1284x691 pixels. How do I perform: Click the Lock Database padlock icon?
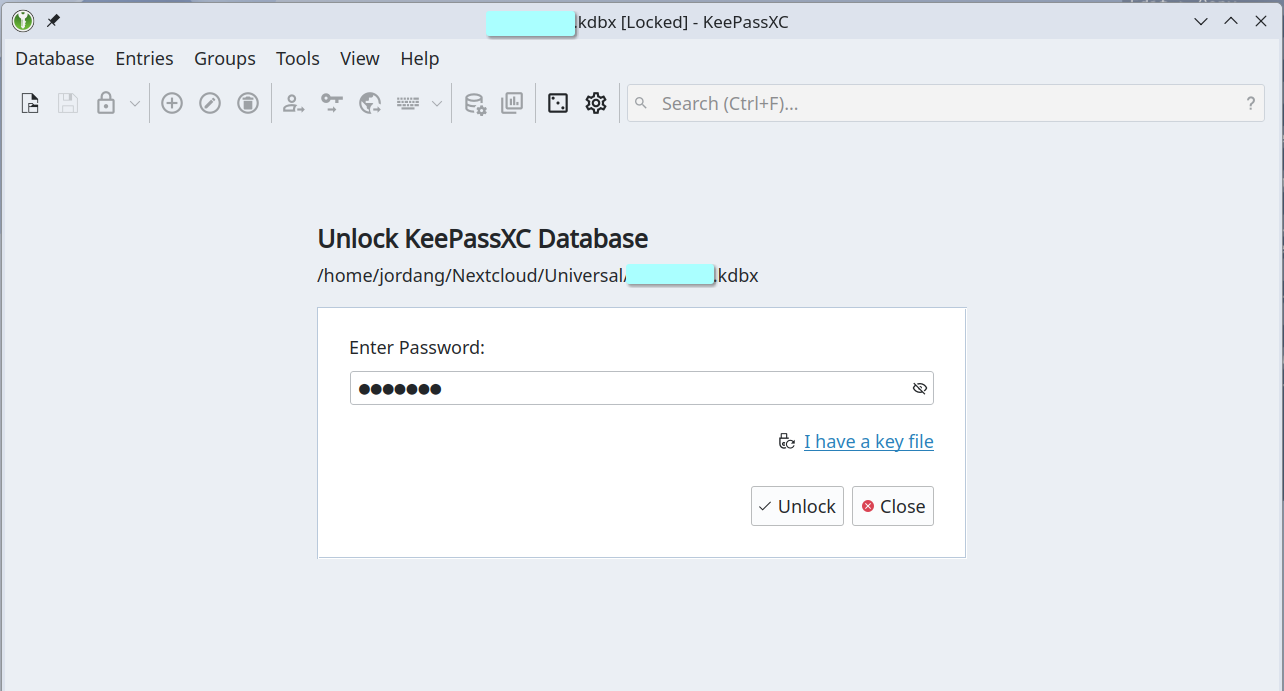tap(106, 103)
